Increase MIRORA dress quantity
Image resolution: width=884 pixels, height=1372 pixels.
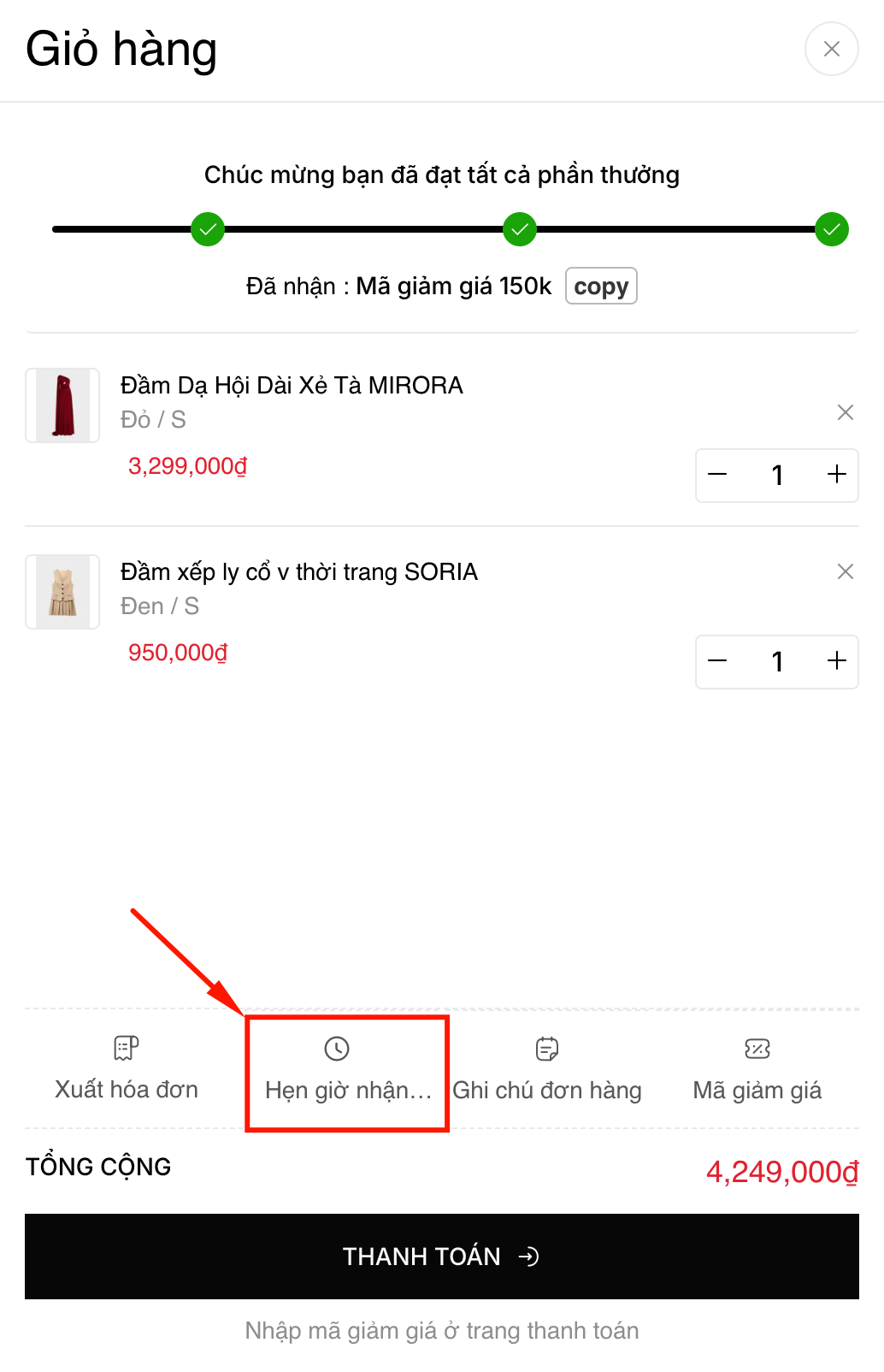(x=837, y=475)
